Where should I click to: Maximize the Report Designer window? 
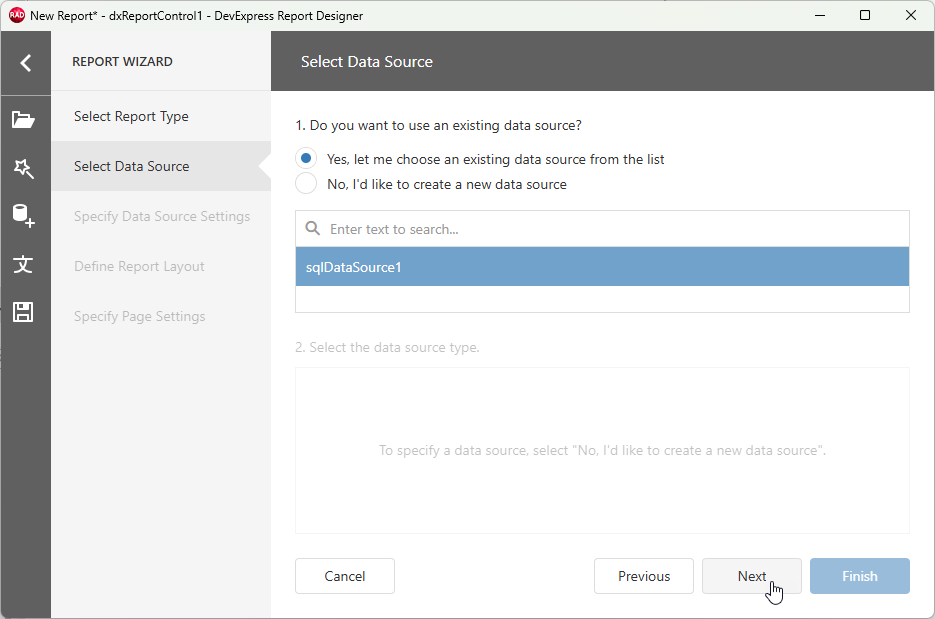tap(865, 16)
